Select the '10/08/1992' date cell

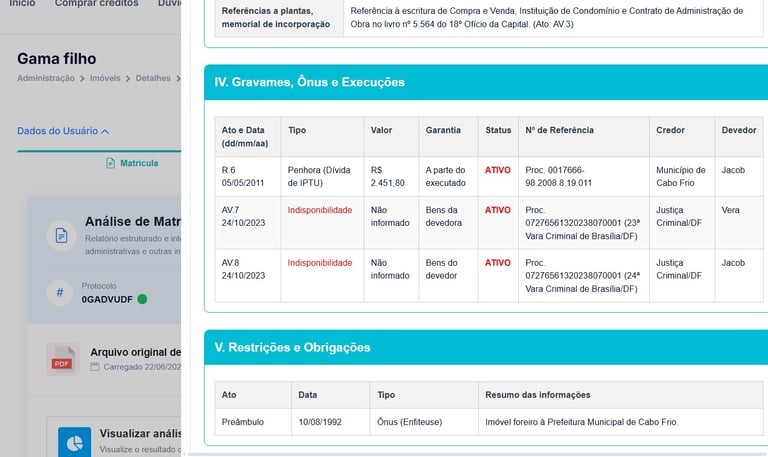click(x=331, y=422)
